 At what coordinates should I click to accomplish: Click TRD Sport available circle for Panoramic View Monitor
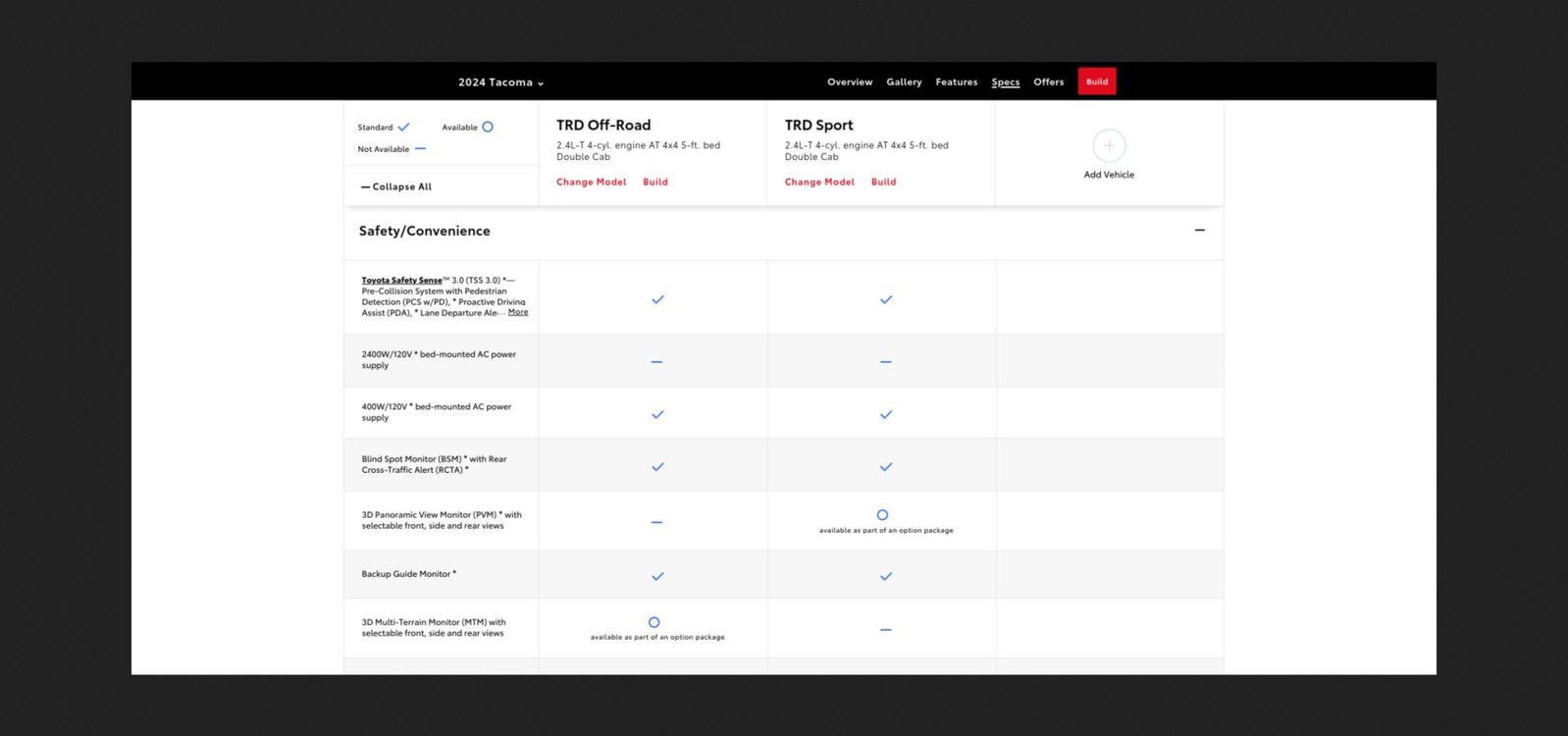coord(882,515)
